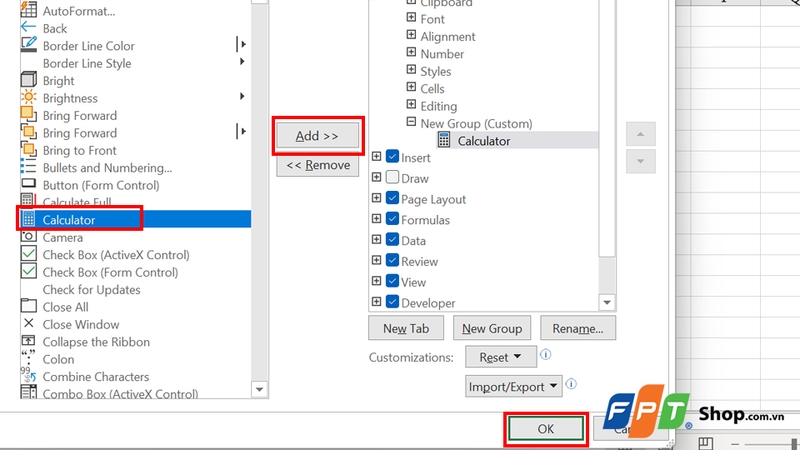The image size is (800, 450).
Task: Create a New Group
Action: click(492, 328)
